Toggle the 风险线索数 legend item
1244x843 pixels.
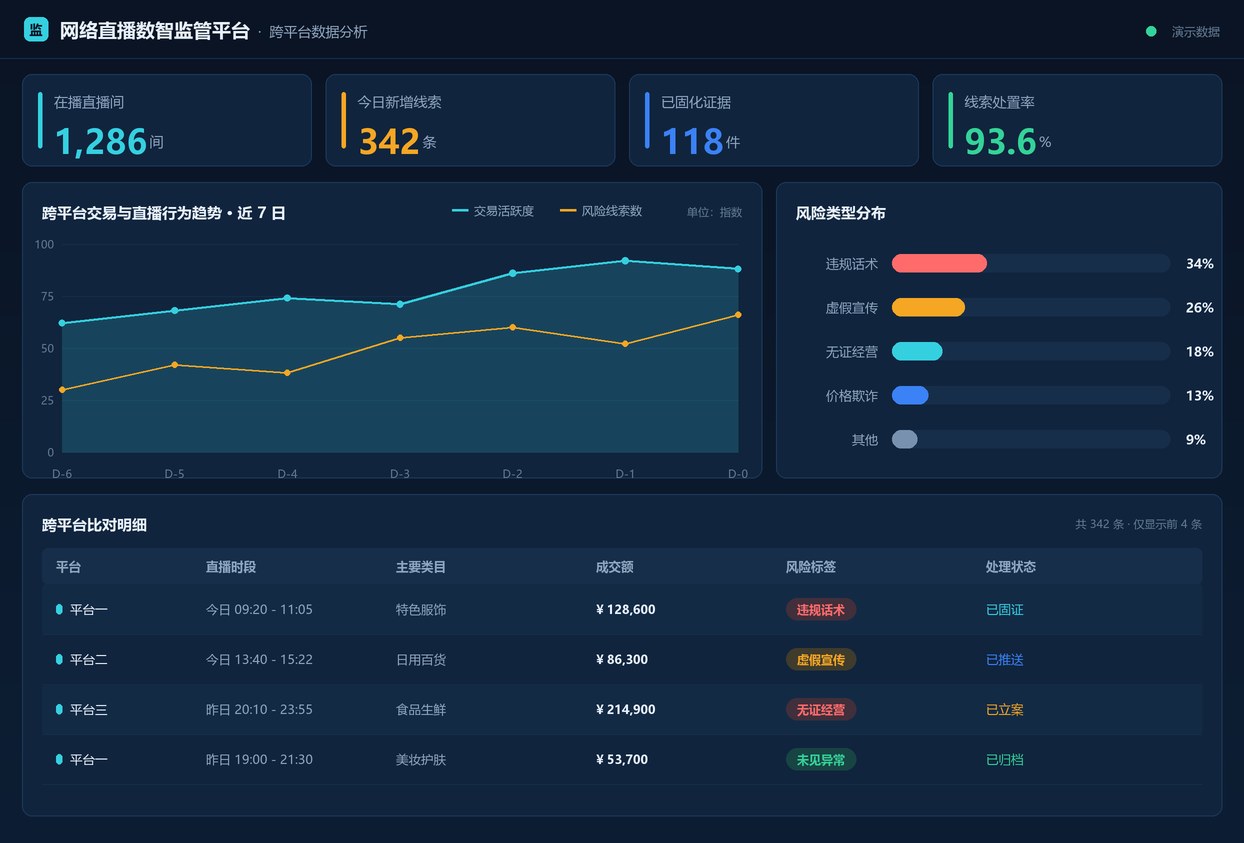click(601, 211)
